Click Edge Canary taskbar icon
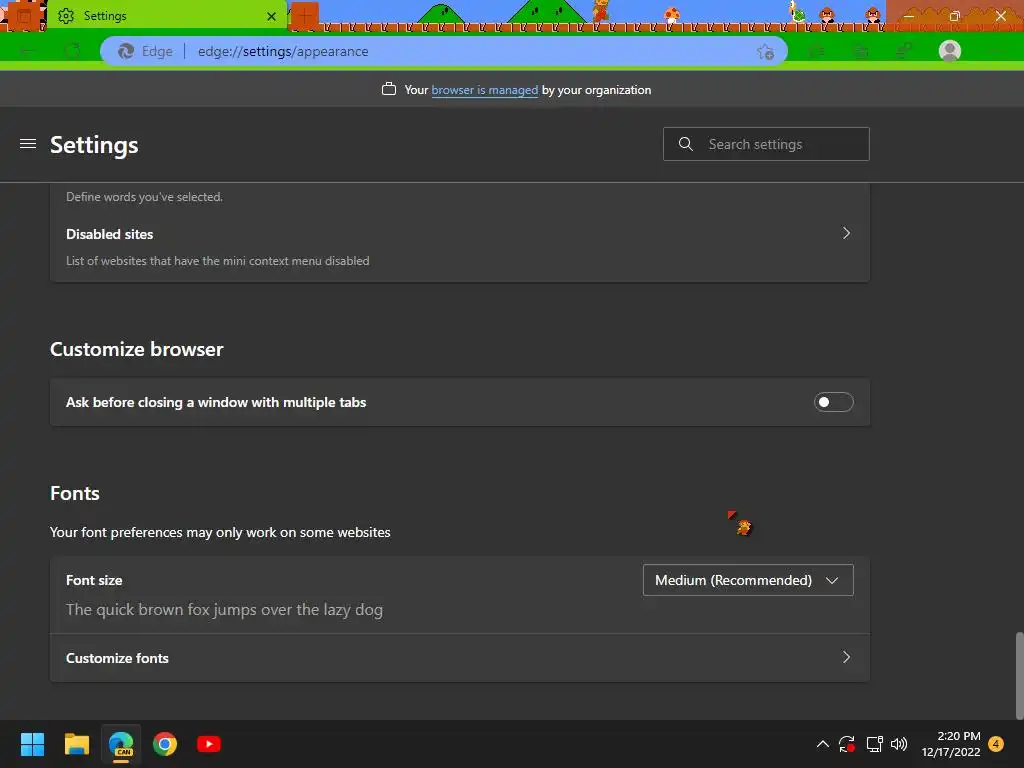The width and height of the screenshot is (1024, 768). tap(121, 744)
